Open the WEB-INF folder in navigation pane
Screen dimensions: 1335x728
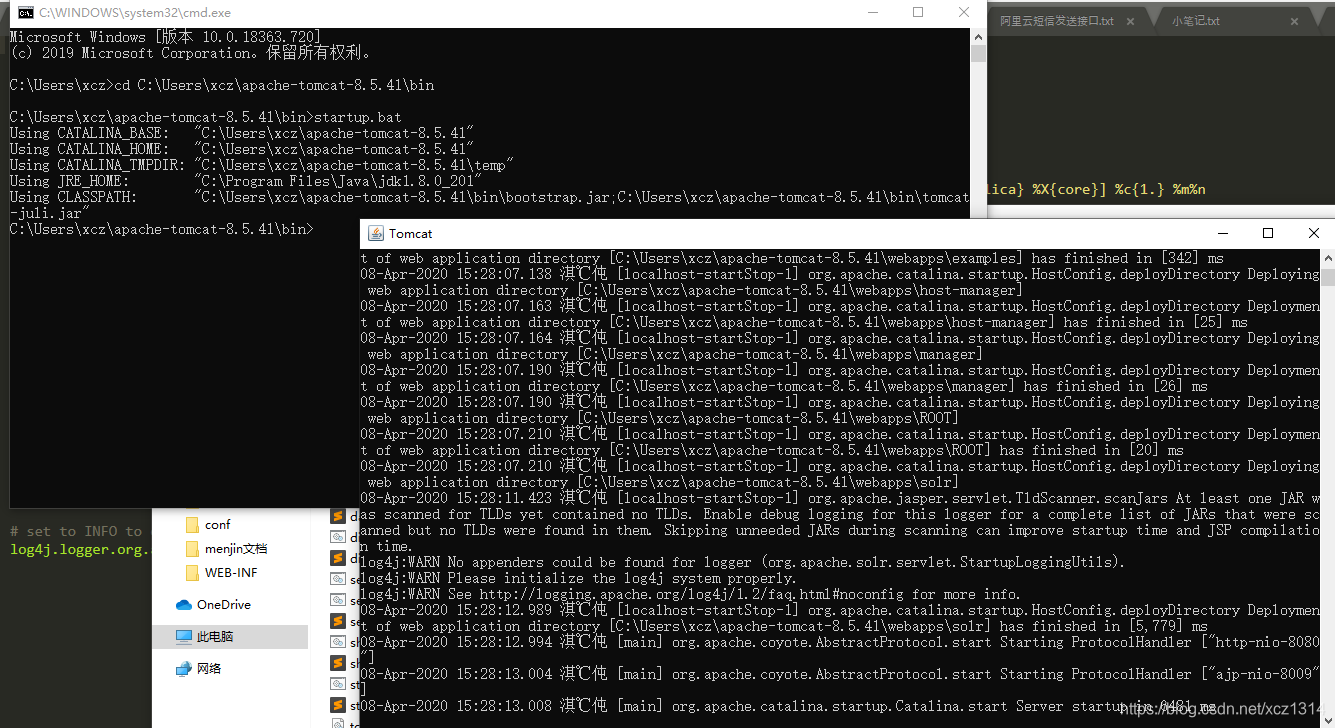point(231,572)
